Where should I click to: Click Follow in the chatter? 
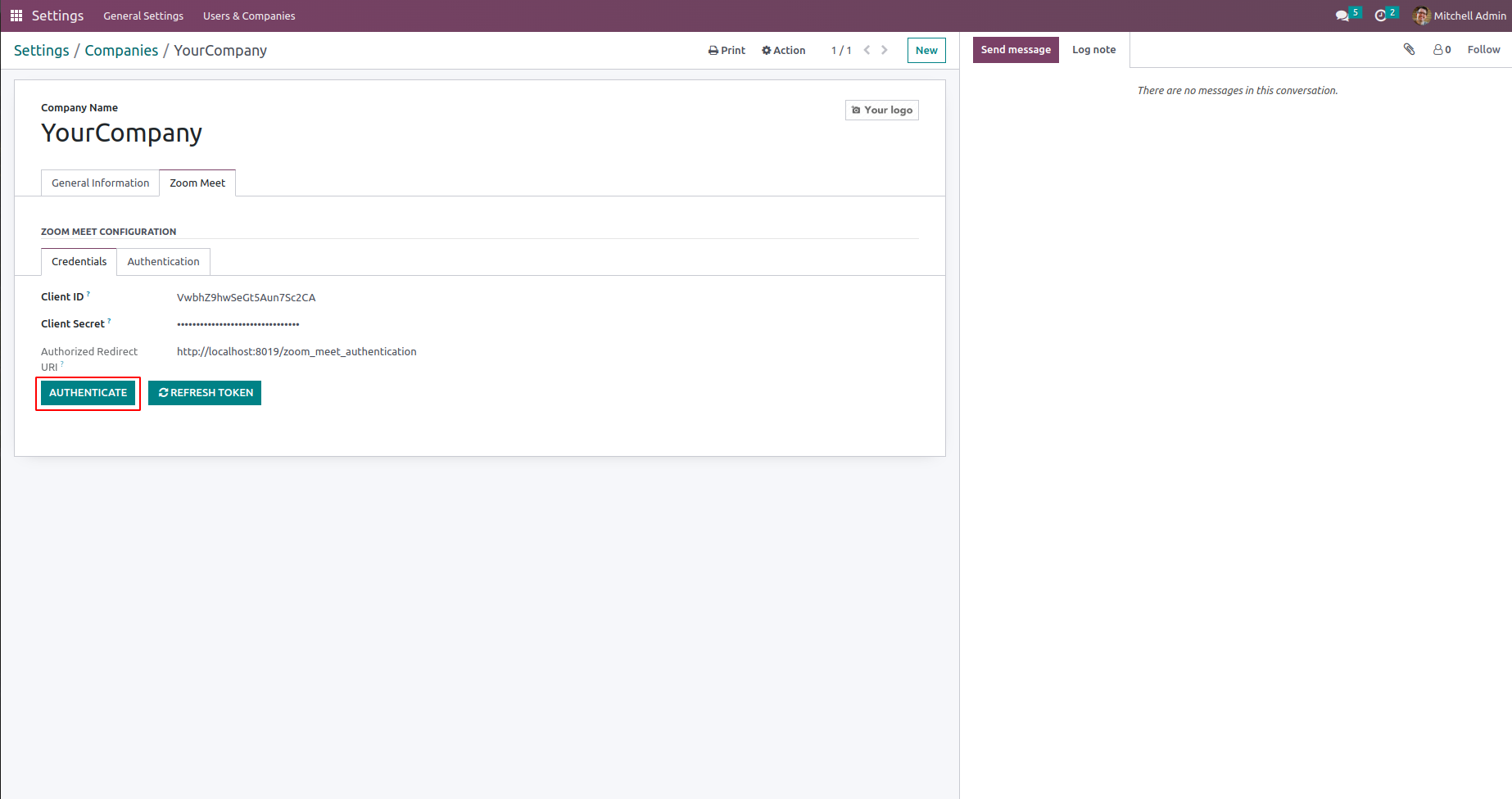[1483, 49]
